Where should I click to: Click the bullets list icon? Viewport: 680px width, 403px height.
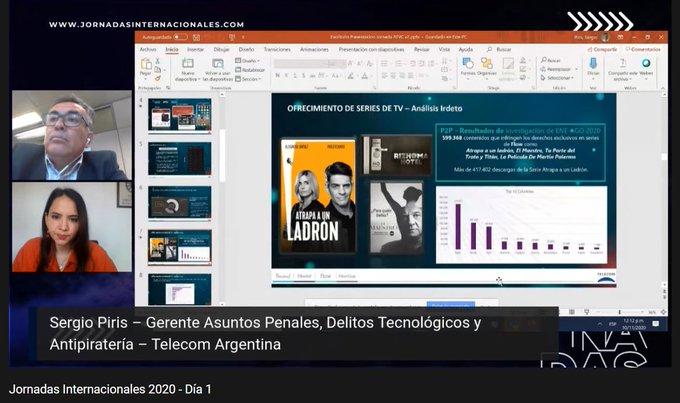pos(385,63)
